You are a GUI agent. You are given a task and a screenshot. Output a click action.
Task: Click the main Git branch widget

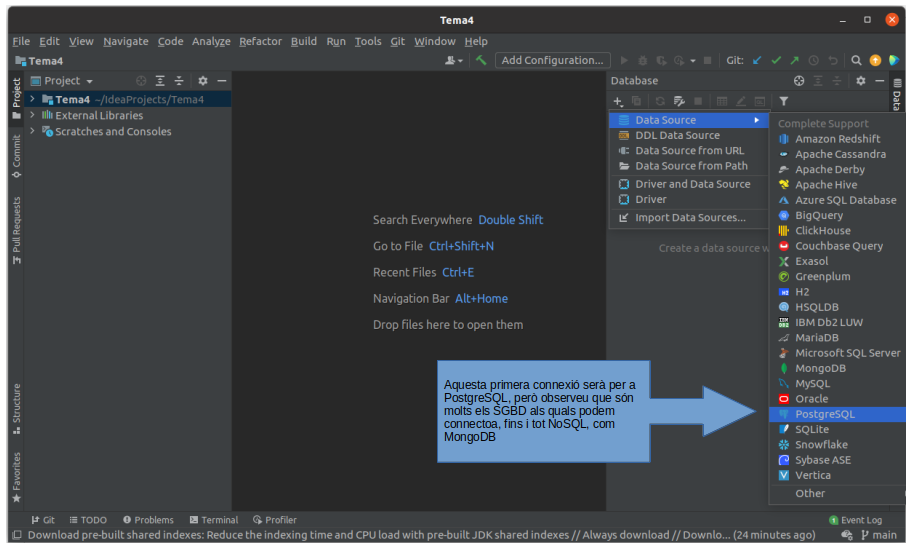click(879, 535)
